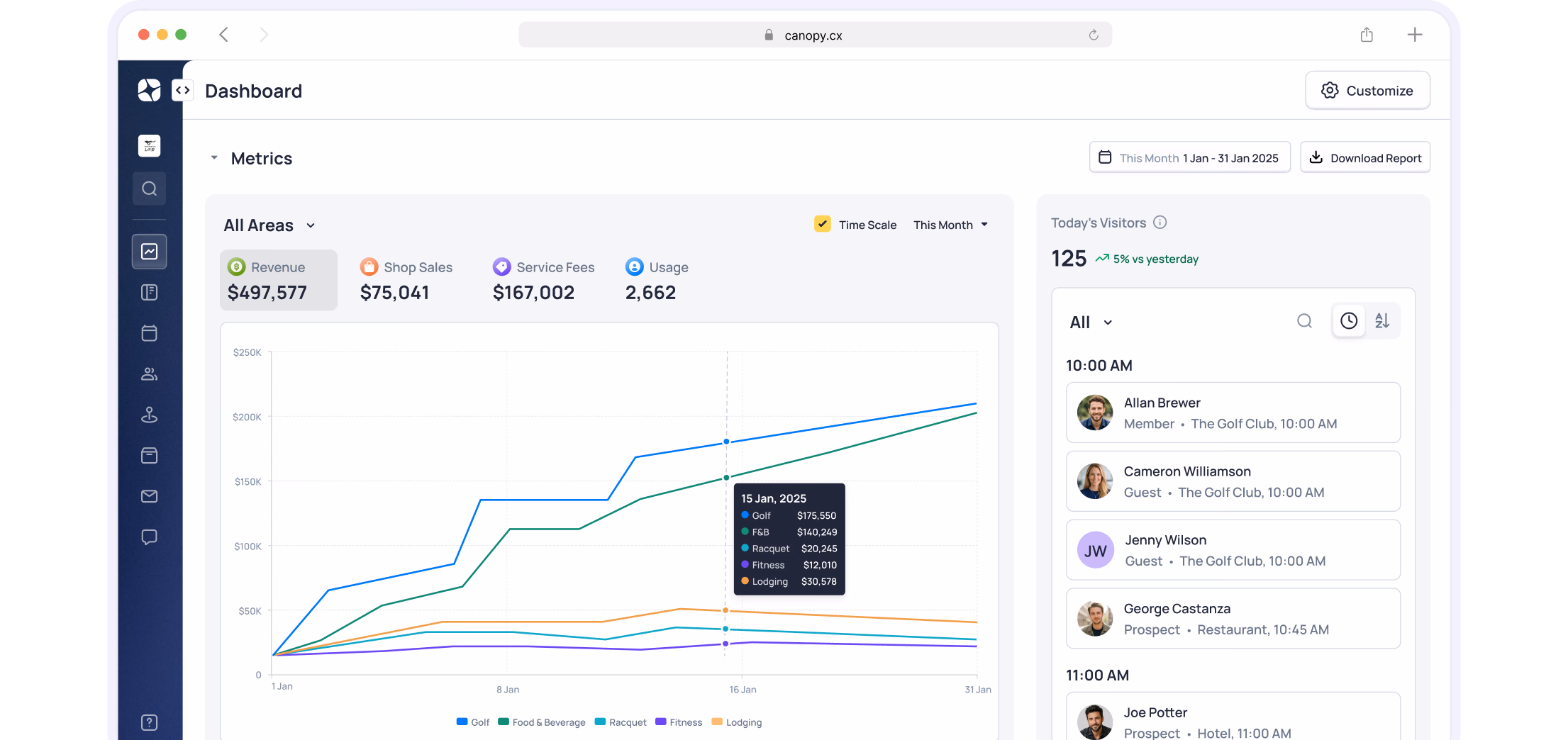The height and width of the screenshot is (740, 1568).
Task: Open the shop storefront icon in sidebar
Action: 149,456
